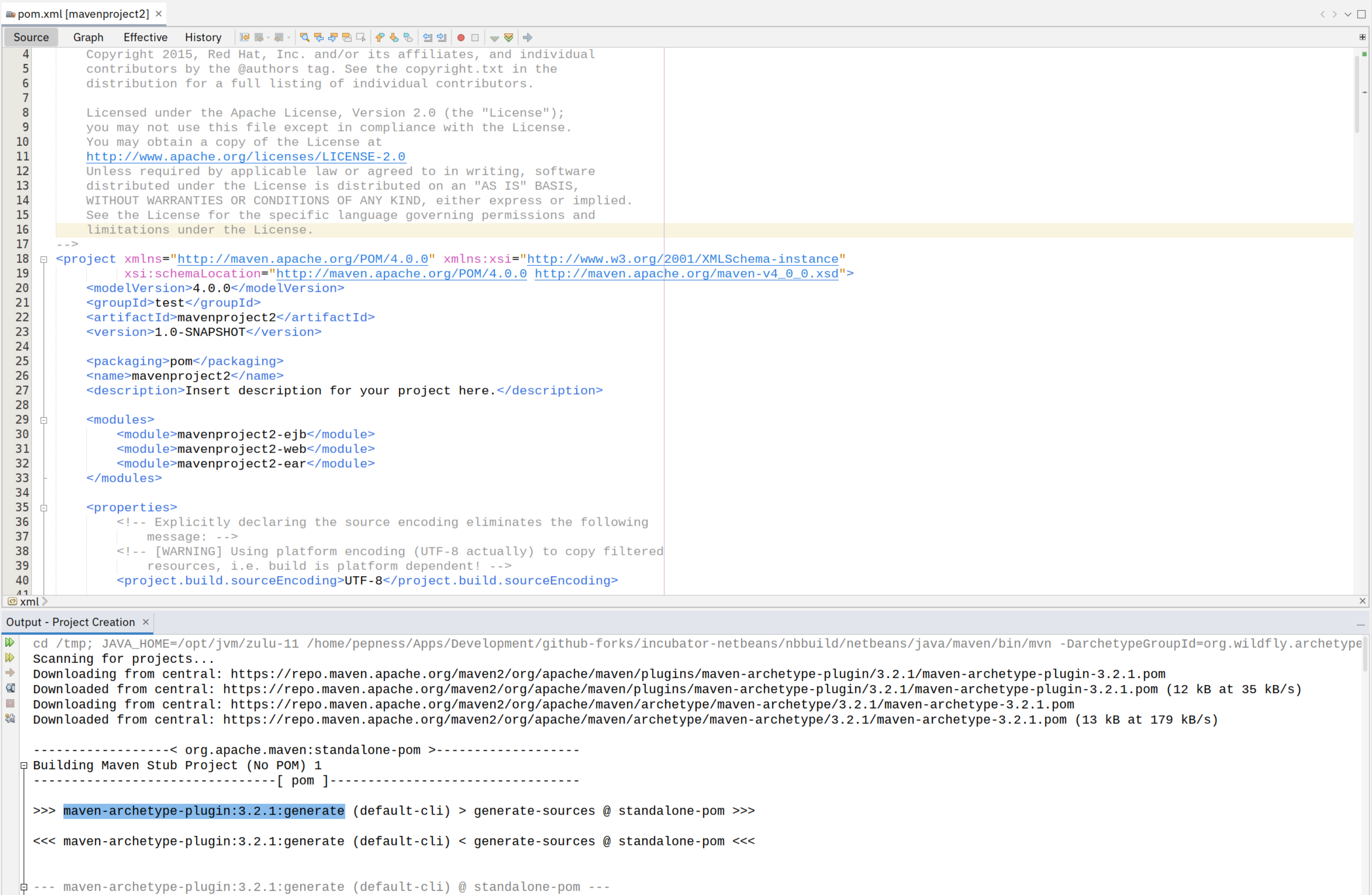Close the Output Project Creation tab
This screenshot has width=1372, height=895.
click(146, 622)
